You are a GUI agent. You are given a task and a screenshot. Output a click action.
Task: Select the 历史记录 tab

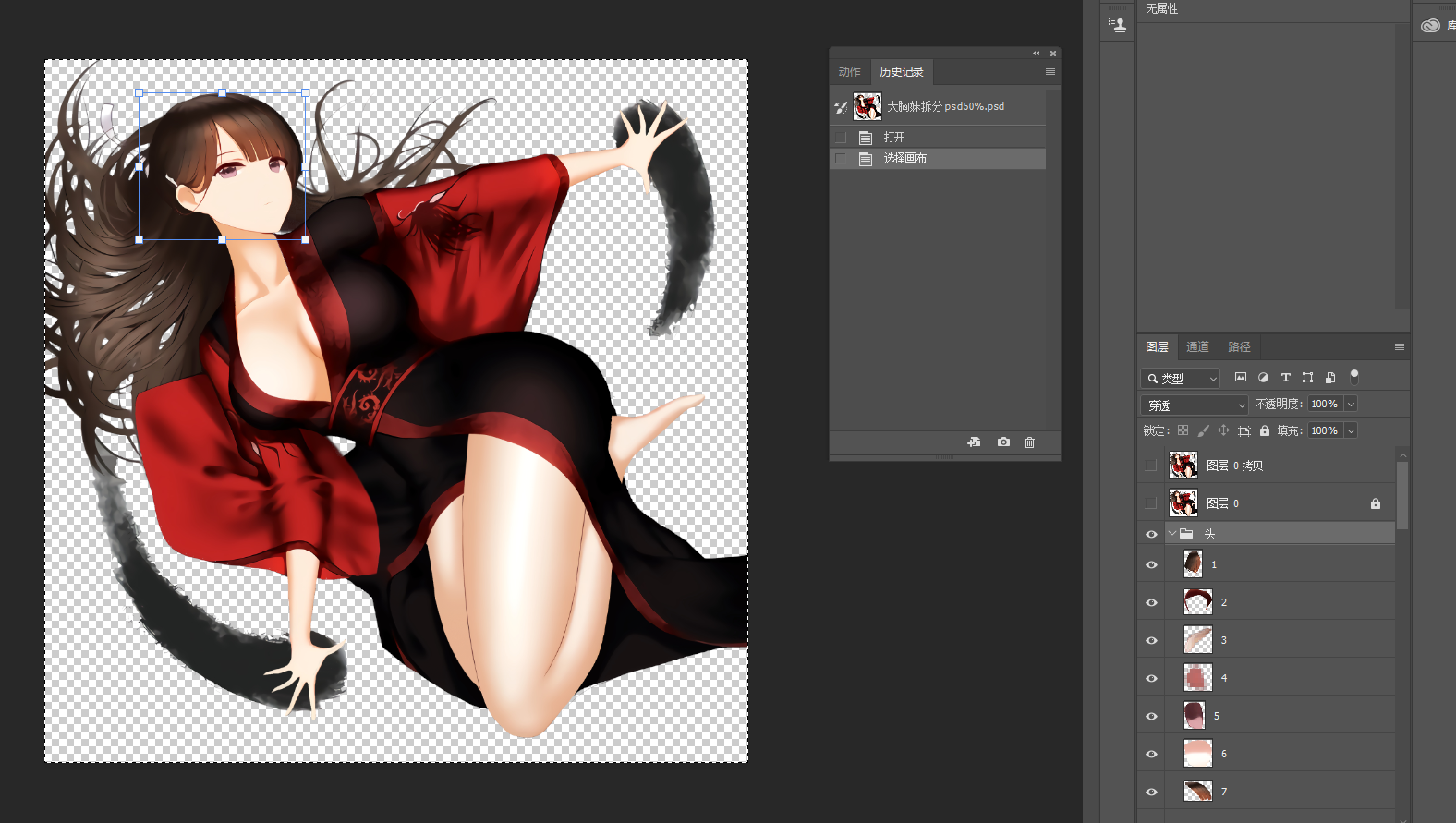click(902, 71)
